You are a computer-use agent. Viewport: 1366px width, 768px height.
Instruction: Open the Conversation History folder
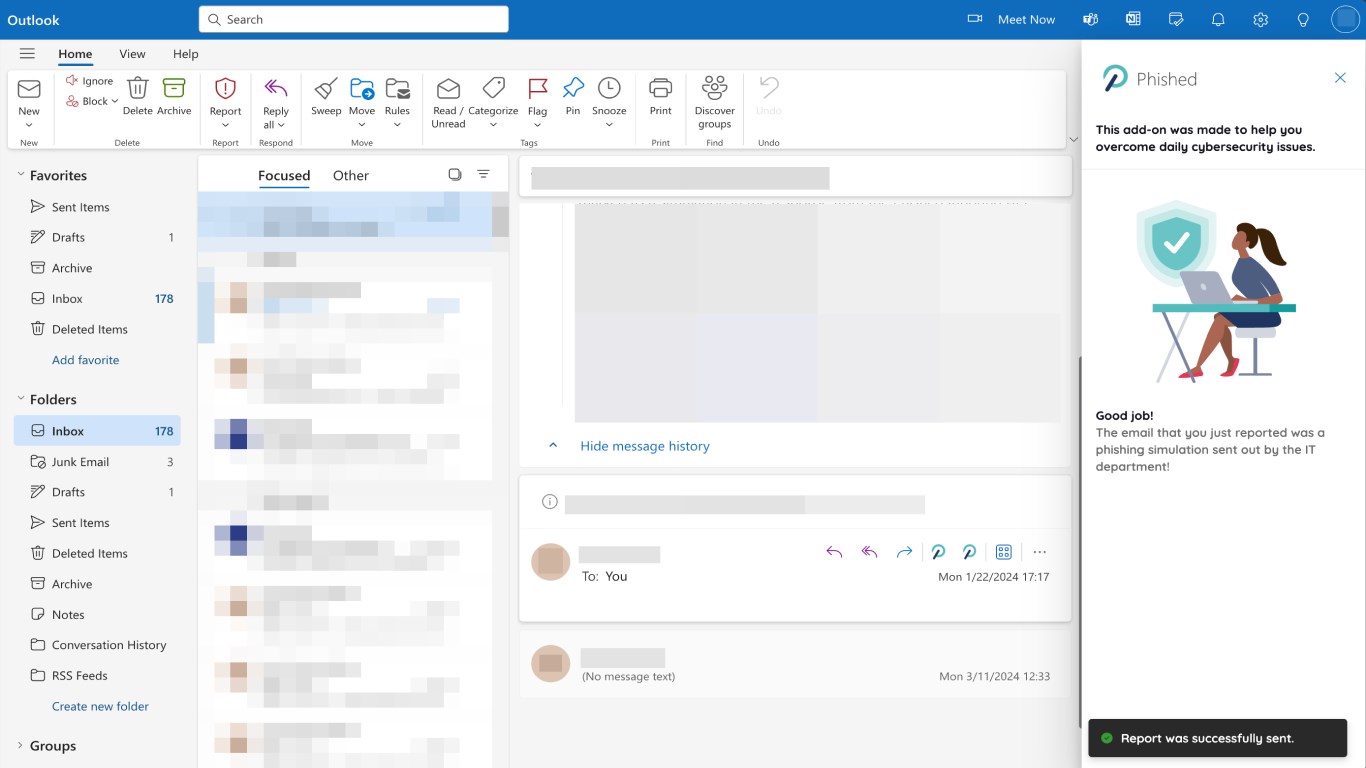(98, 645)
